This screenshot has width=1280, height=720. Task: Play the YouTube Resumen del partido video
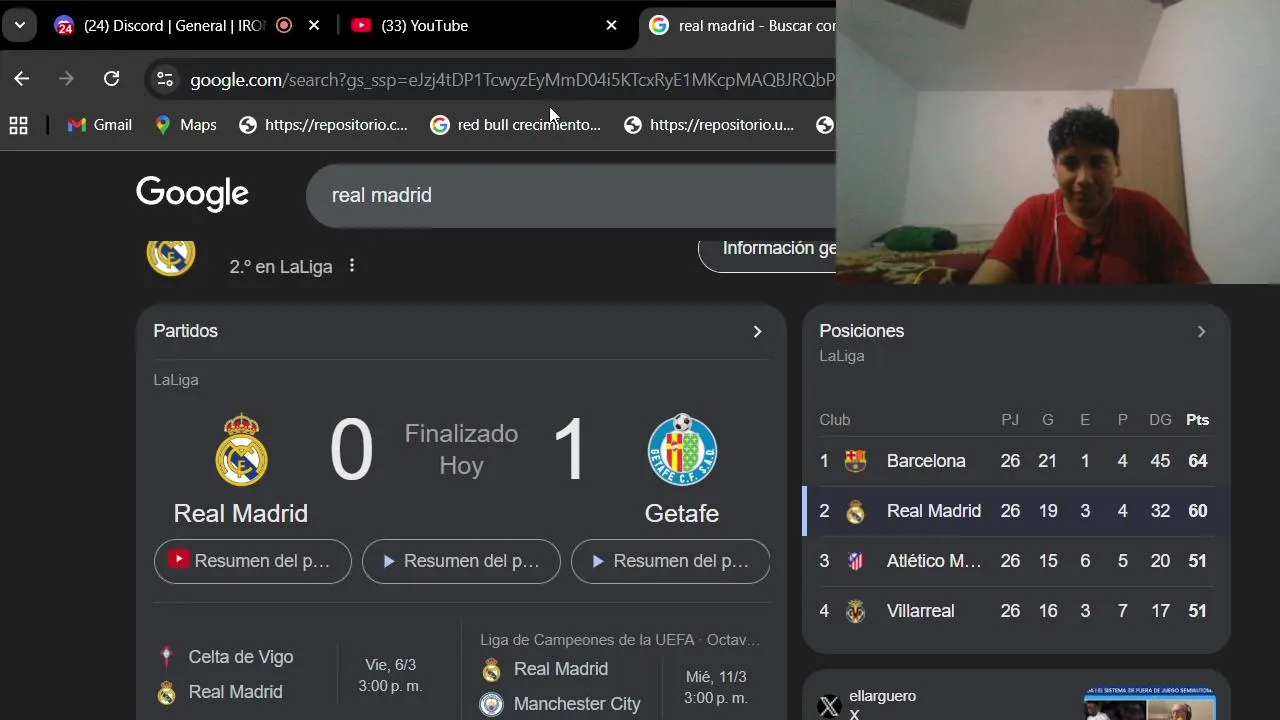[253, 561]
